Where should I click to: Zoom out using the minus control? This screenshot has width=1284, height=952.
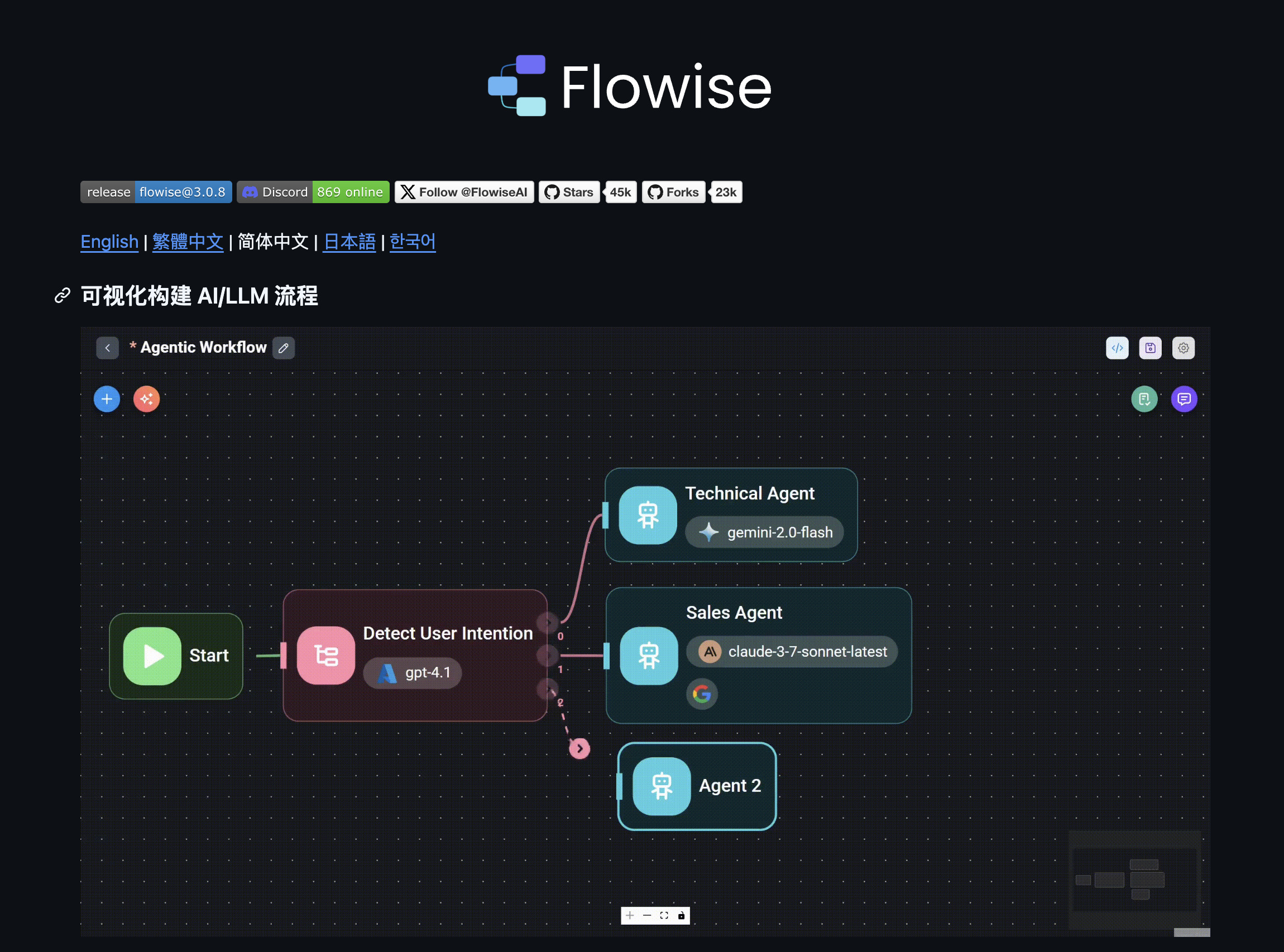[x=646, y=916]
